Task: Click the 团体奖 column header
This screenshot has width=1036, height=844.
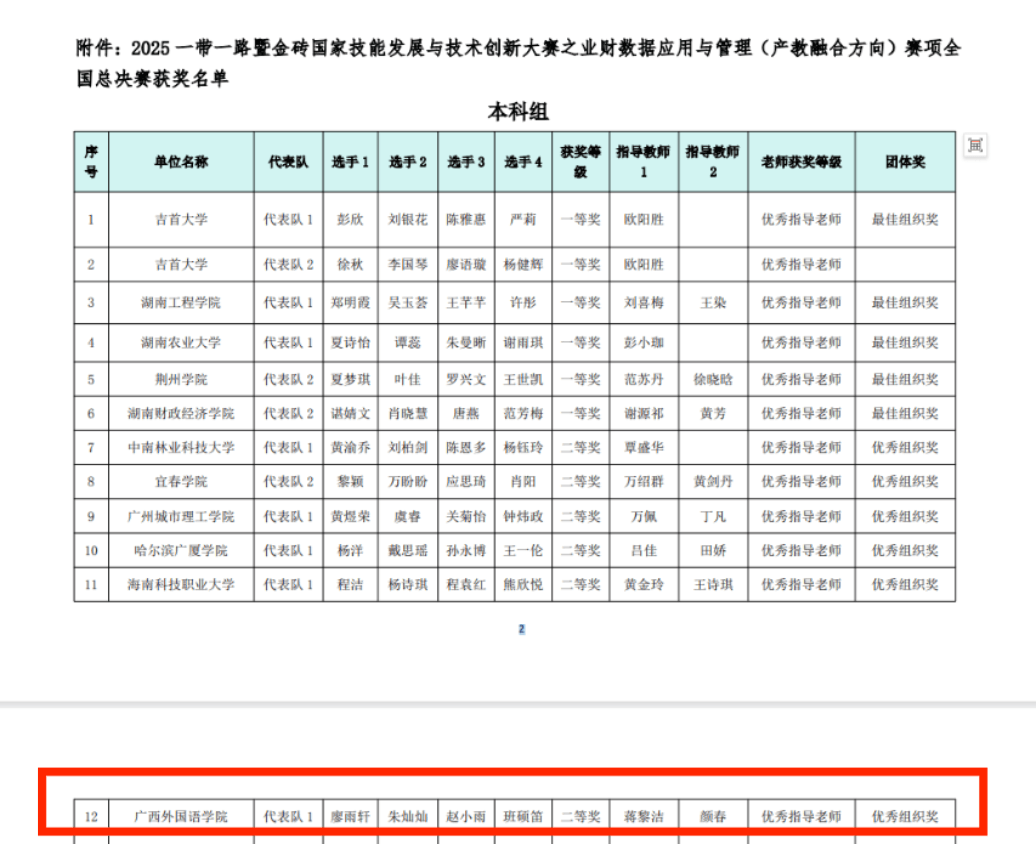Action: point(904,162)
